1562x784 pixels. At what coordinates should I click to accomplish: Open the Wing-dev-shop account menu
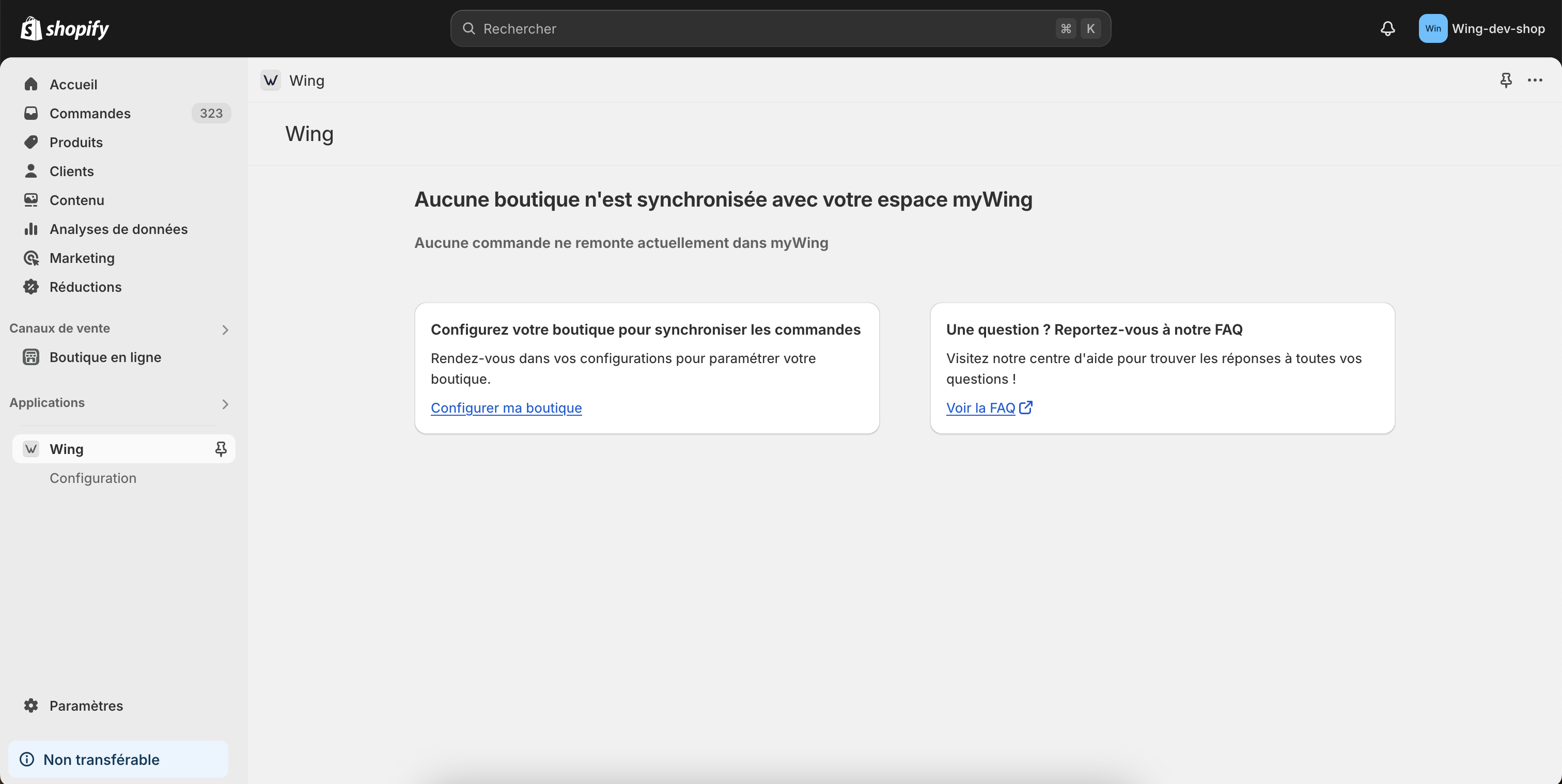click(x=1481, y=28)
